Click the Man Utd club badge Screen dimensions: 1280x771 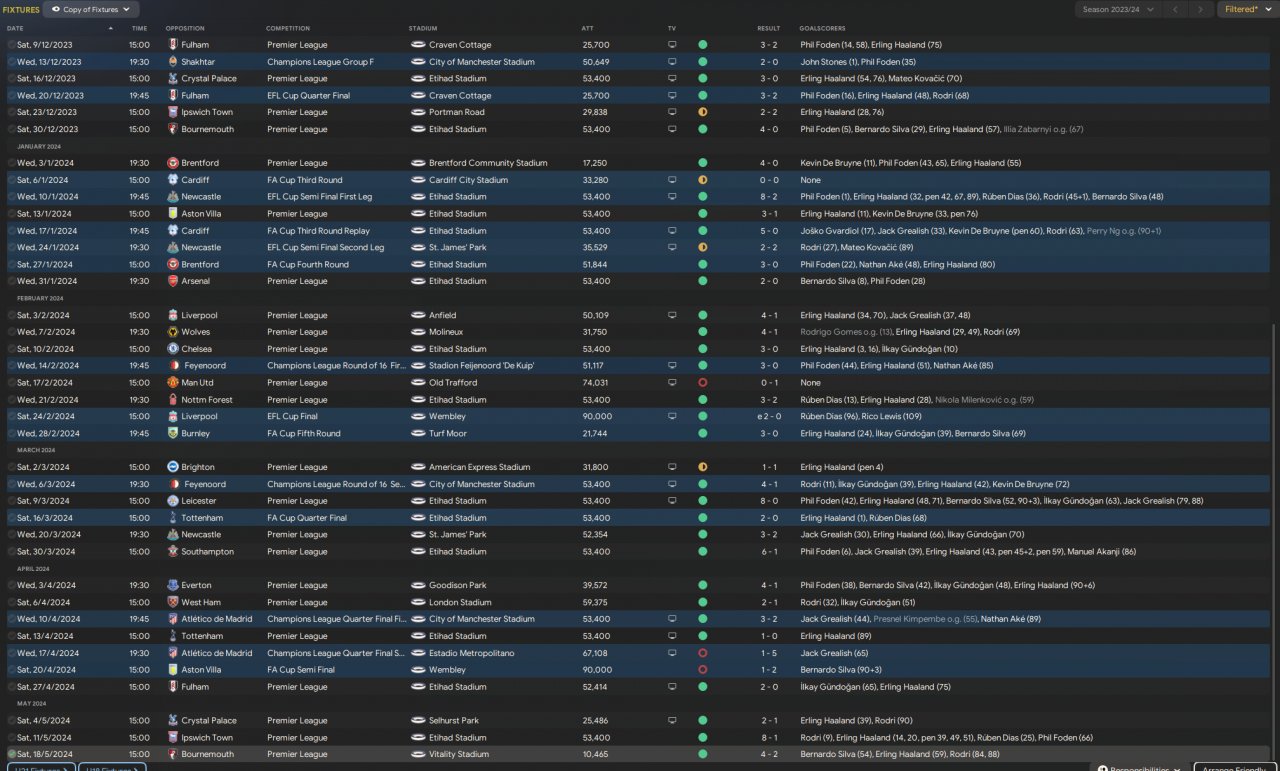point(173,383)
